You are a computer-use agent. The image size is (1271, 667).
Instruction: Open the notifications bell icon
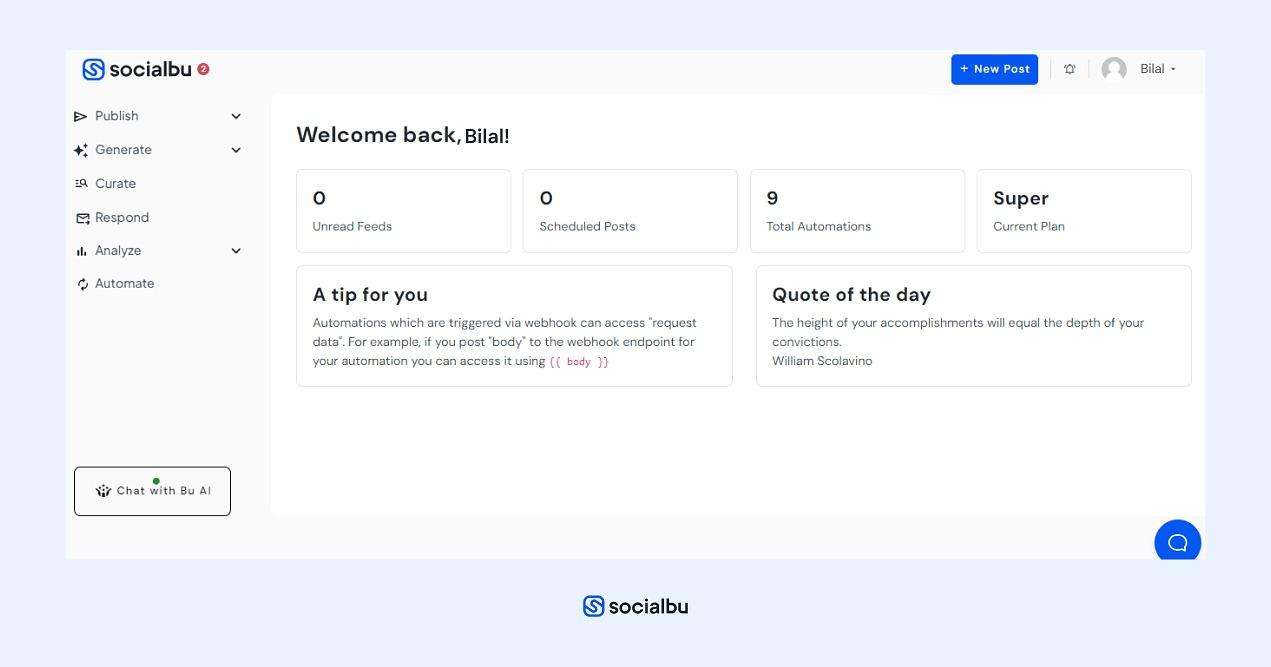click(x=1070, y=69)
